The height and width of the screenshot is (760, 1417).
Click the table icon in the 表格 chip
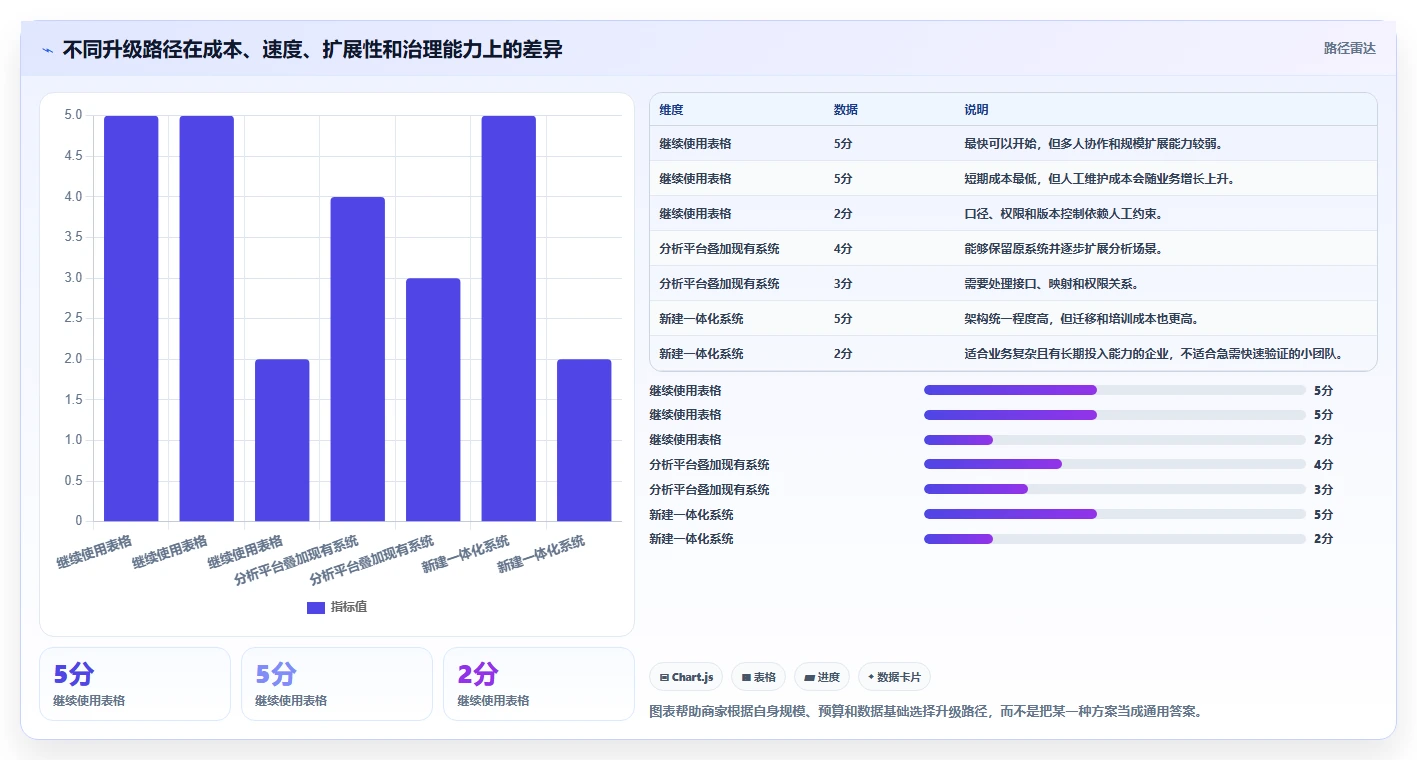(x=746, y=677)
